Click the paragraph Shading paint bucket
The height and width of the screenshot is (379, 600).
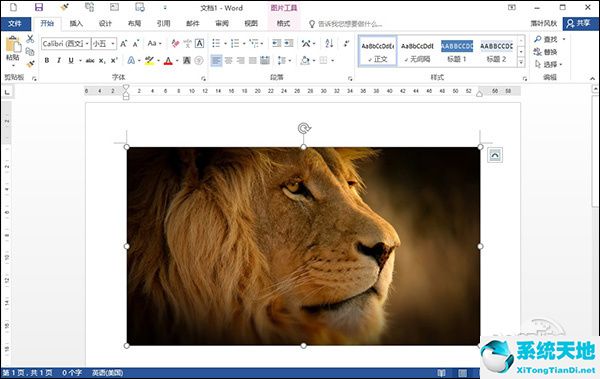pyautogui.click(x=305, y=60)
